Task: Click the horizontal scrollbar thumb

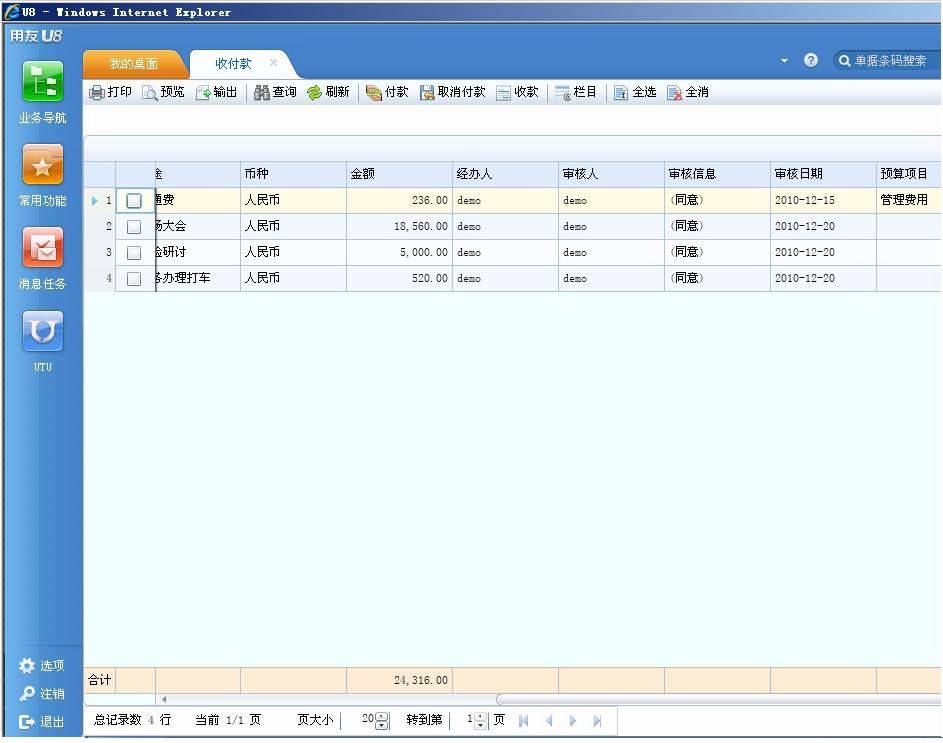Action: click(719, 699)
